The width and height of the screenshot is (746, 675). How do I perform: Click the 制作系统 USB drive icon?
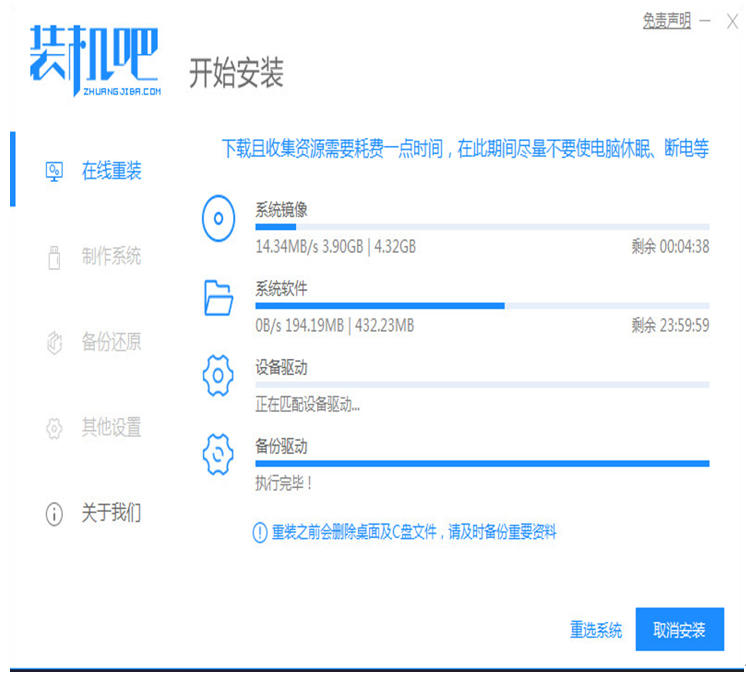[x=55, y=257]
